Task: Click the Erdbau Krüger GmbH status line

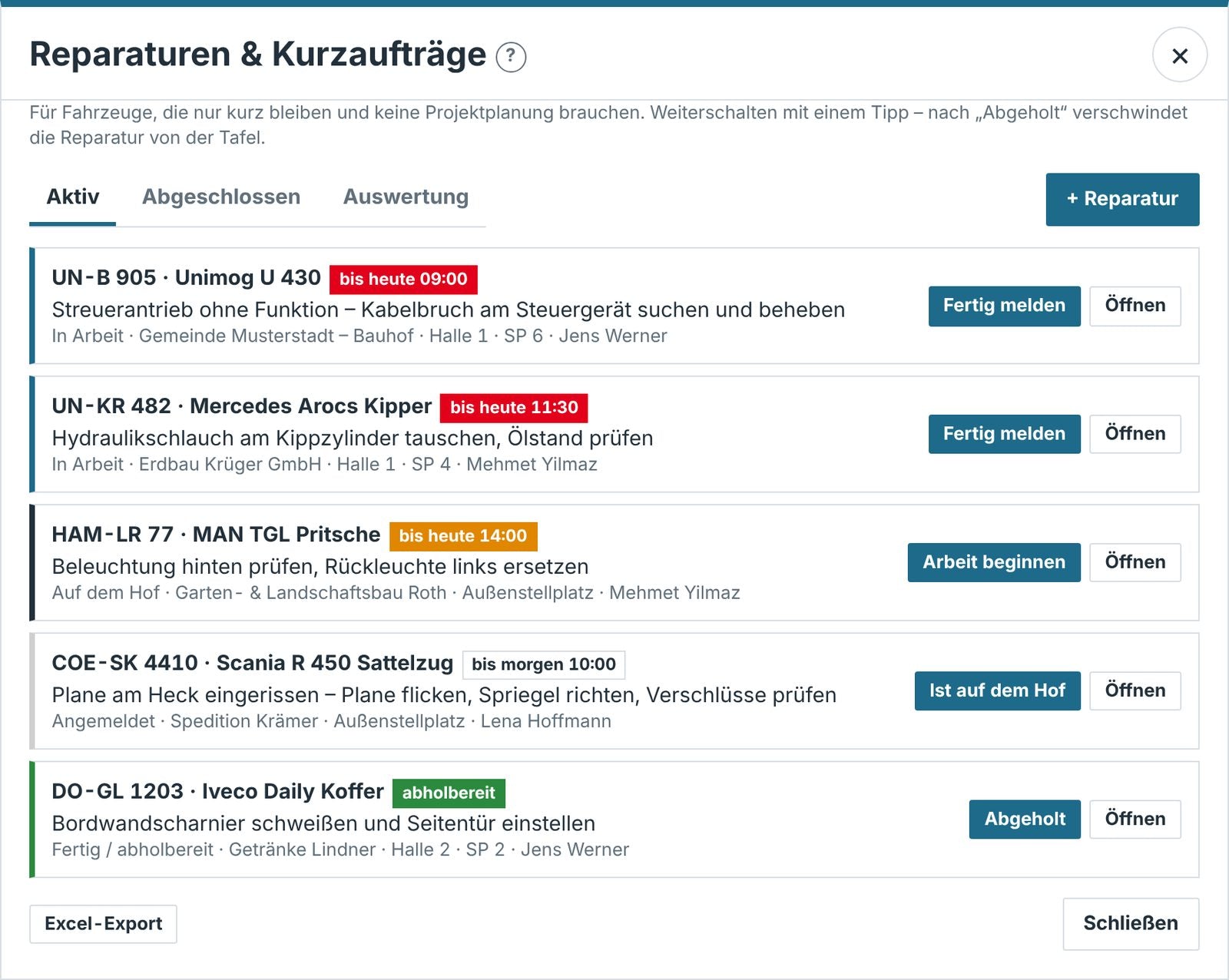Action: (324, 465)
